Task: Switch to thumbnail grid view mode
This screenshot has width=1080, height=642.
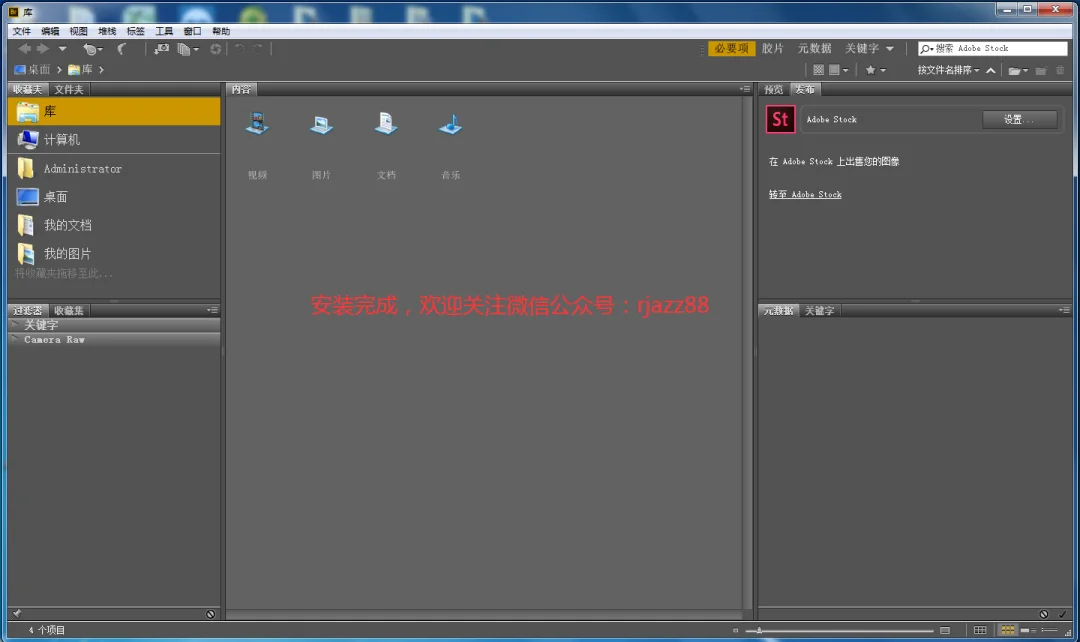Action: pyautogui.click(x=1007, y=630)
